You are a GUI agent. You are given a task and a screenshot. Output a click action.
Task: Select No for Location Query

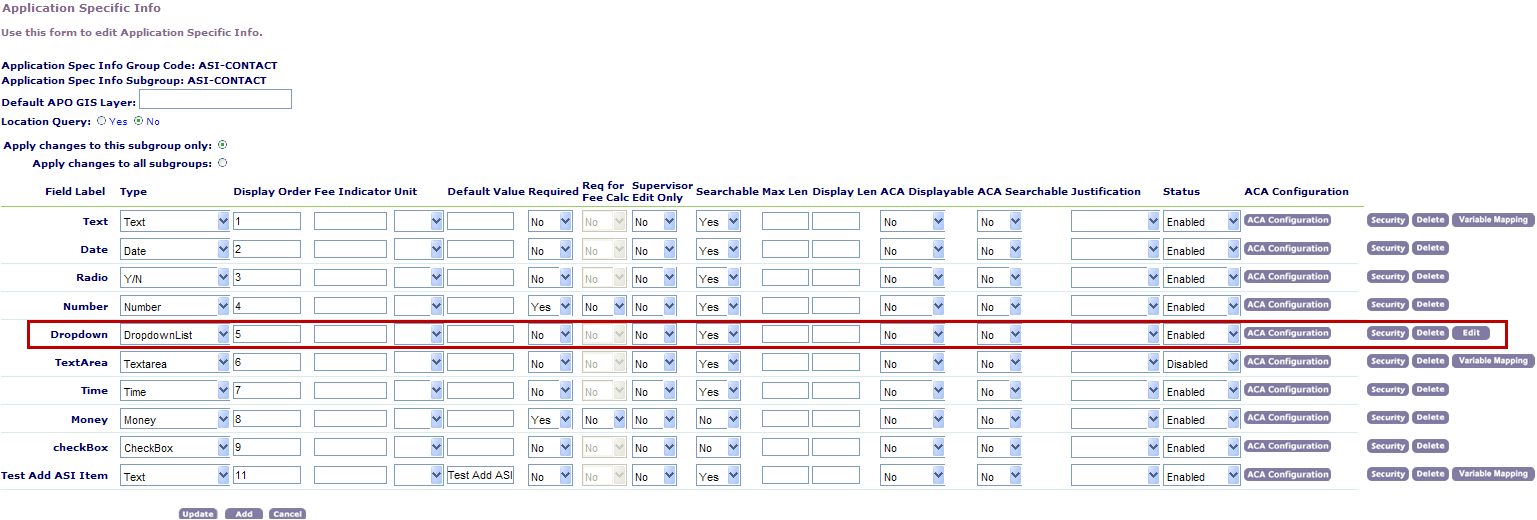coord(138,121)
